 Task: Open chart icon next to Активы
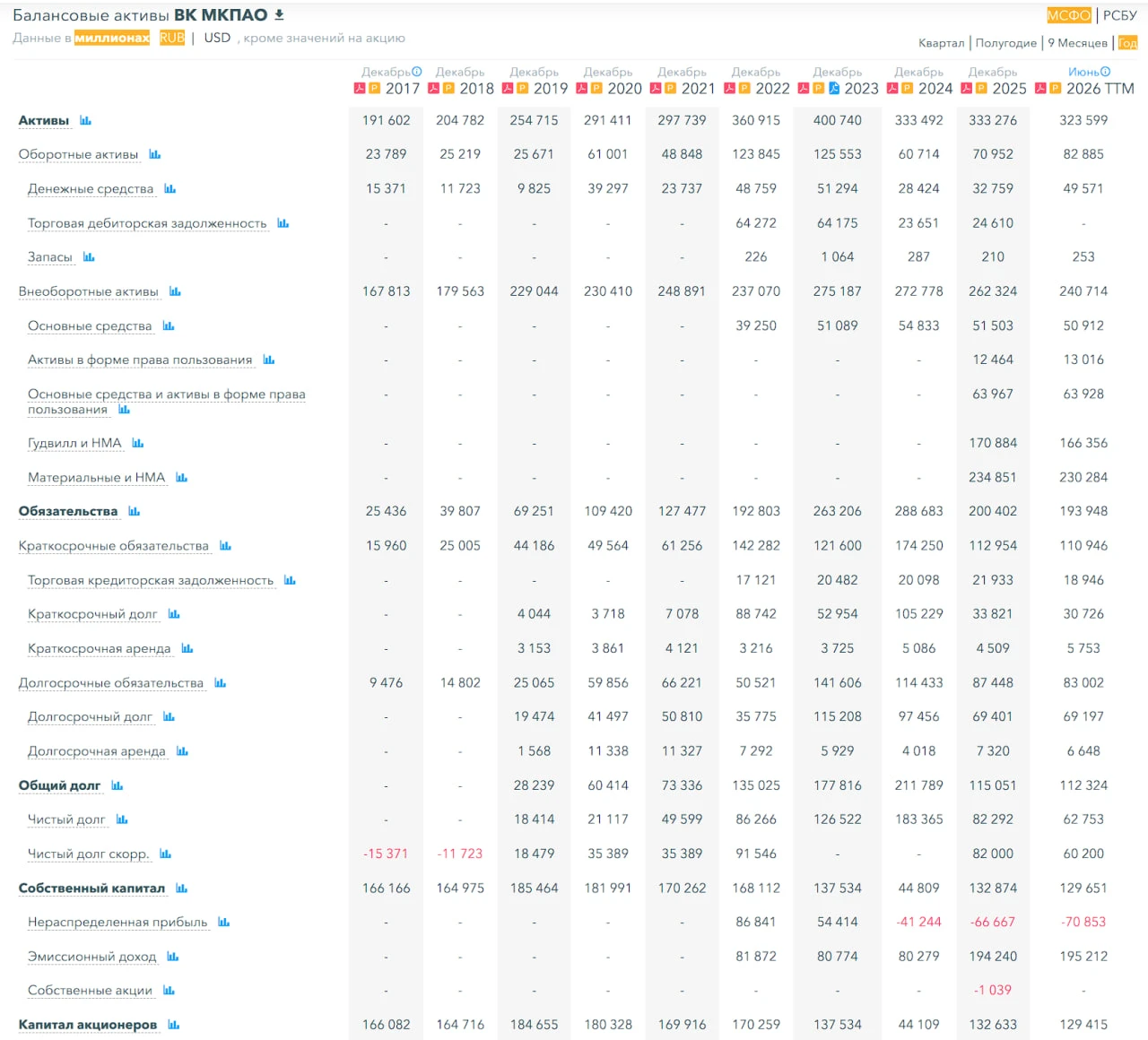[x=86, y=120]
